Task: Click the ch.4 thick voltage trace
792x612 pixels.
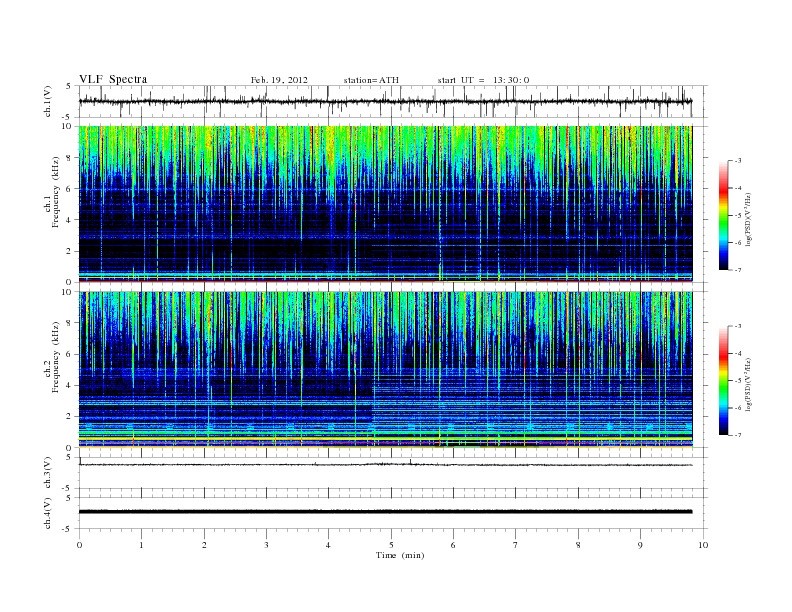Action: [385, 512]
